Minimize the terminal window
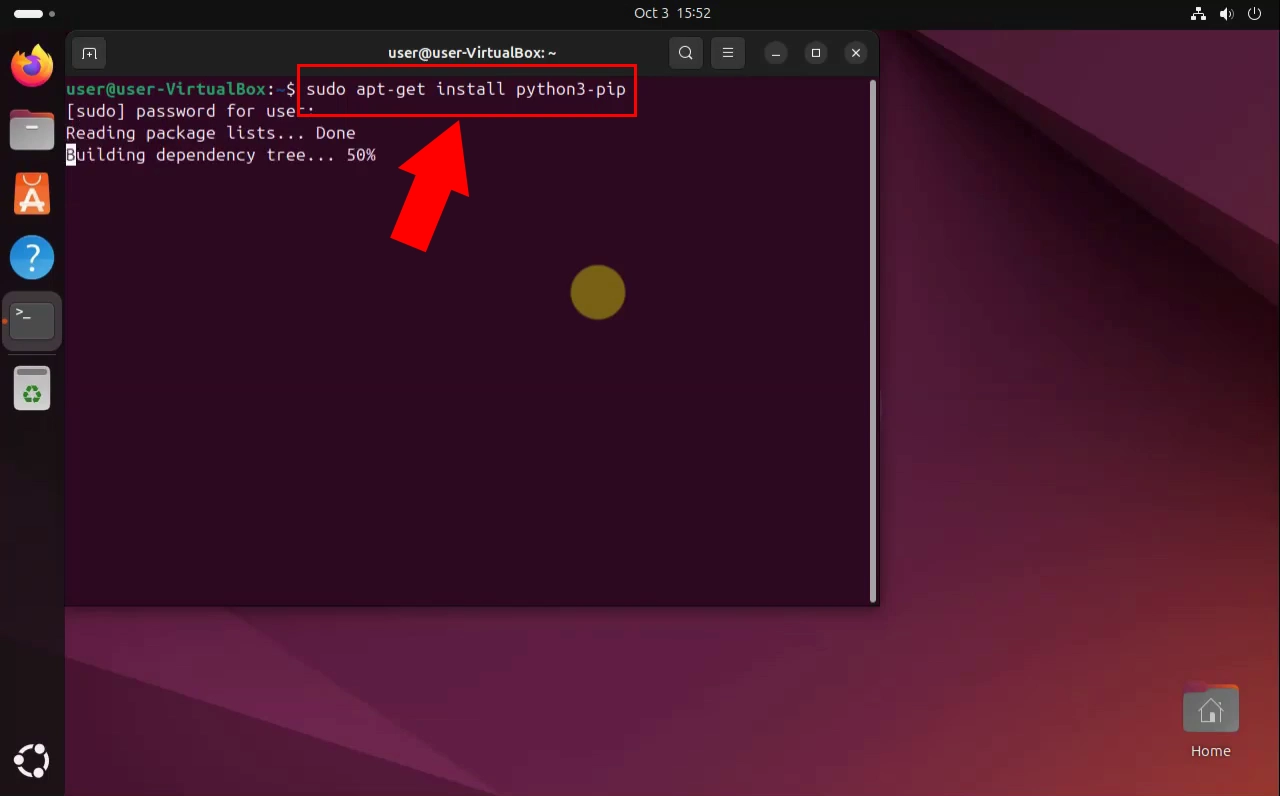The height and width of the screenshot is (796, 1280). pyautogui.click(x=776, y=53)
